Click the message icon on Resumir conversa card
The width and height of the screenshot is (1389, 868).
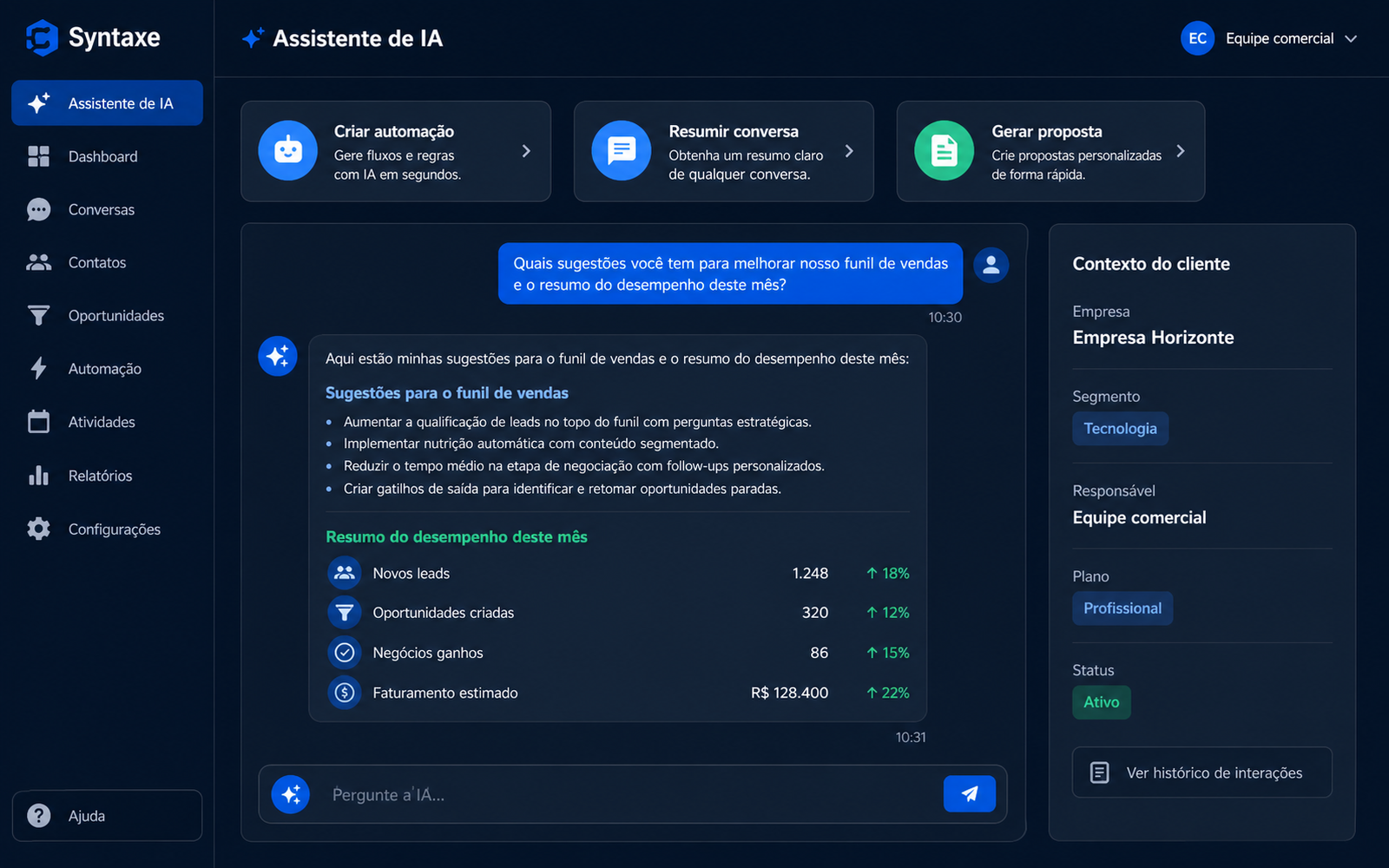[x=621, y=150]
